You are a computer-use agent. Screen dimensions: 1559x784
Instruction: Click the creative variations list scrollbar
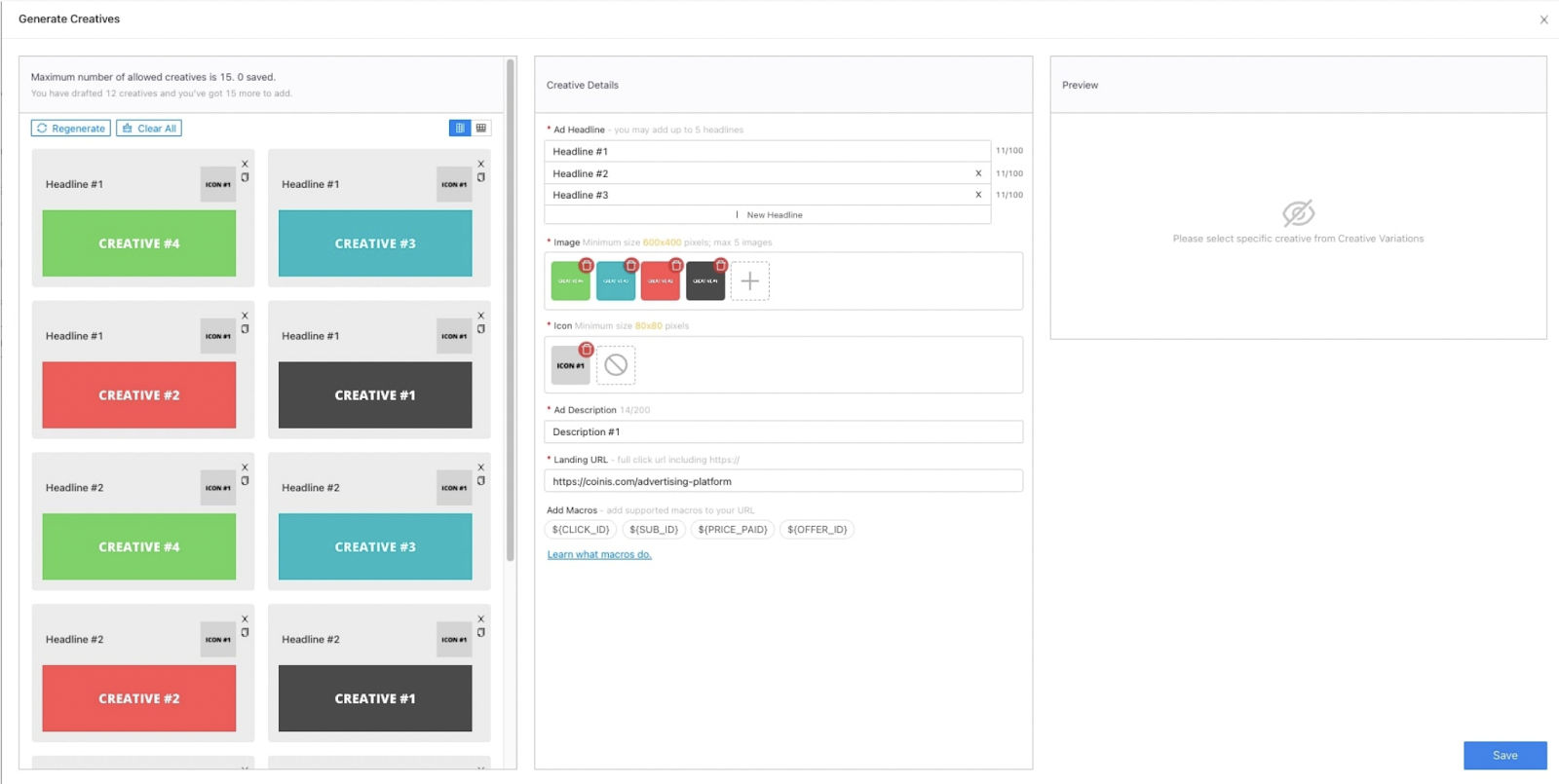pos(510,310)
